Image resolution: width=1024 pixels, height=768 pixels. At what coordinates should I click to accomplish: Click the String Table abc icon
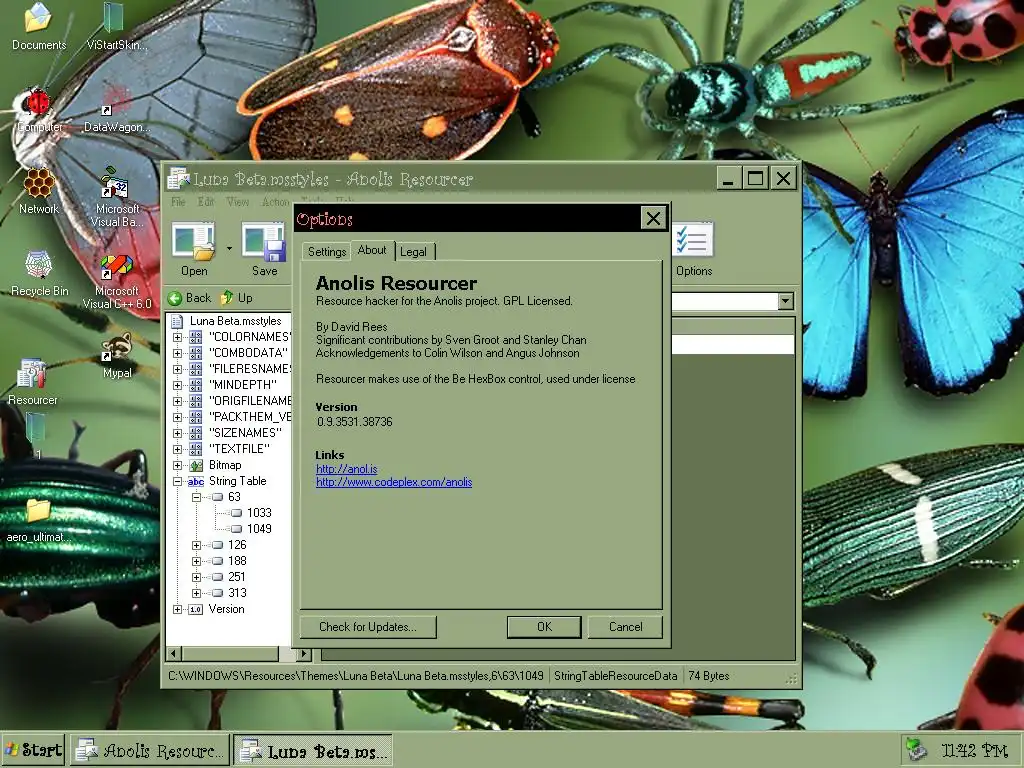pyautogui.click(x=196, y=481)
